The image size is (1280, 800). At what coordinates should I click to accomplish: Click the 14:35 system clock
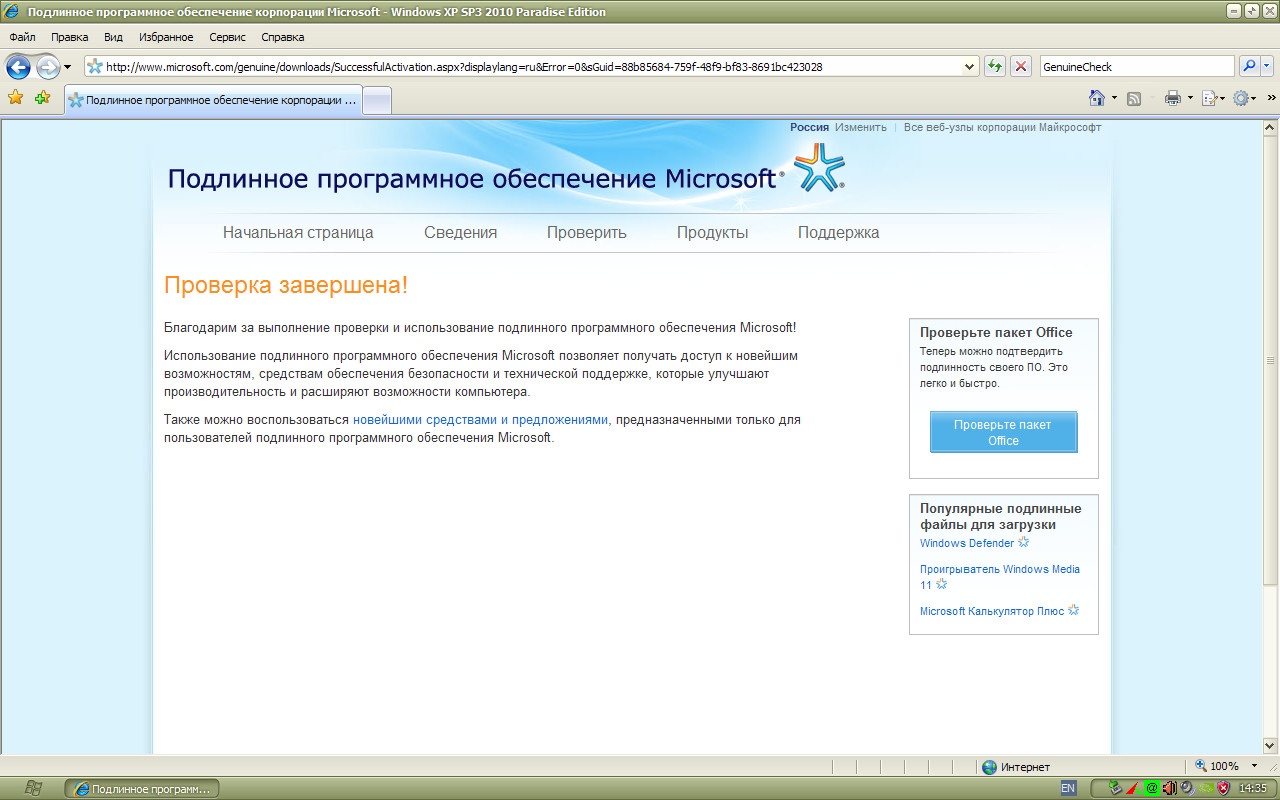[x=1253, y=788]
